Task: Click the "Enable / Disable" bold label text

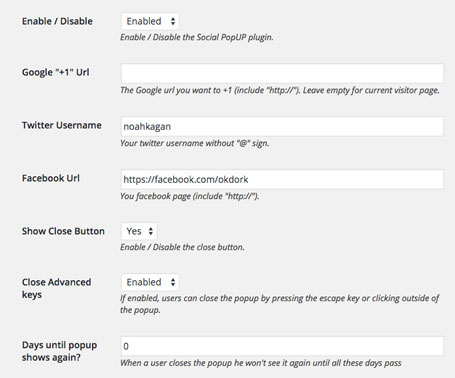Action: 57,21
